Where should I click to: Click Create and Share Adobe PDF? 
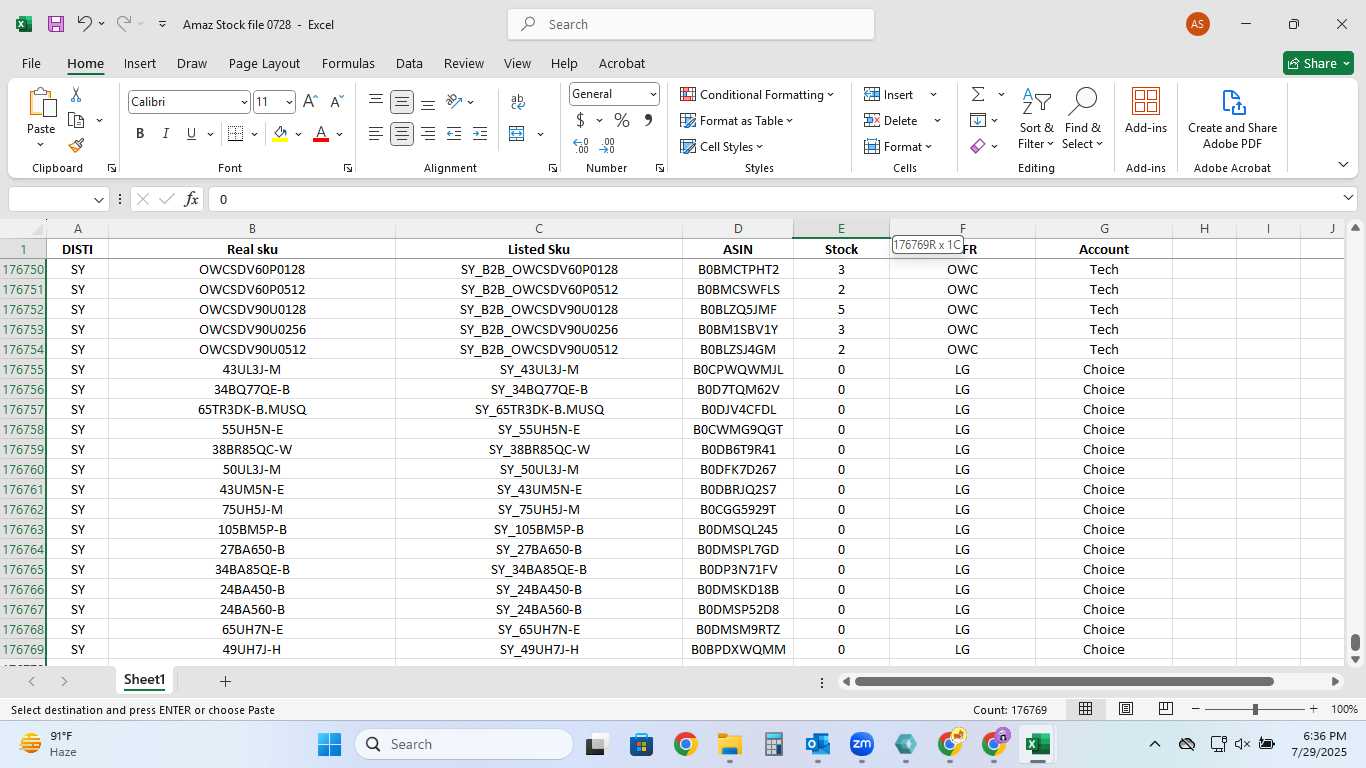click(x=1232, y=119)
